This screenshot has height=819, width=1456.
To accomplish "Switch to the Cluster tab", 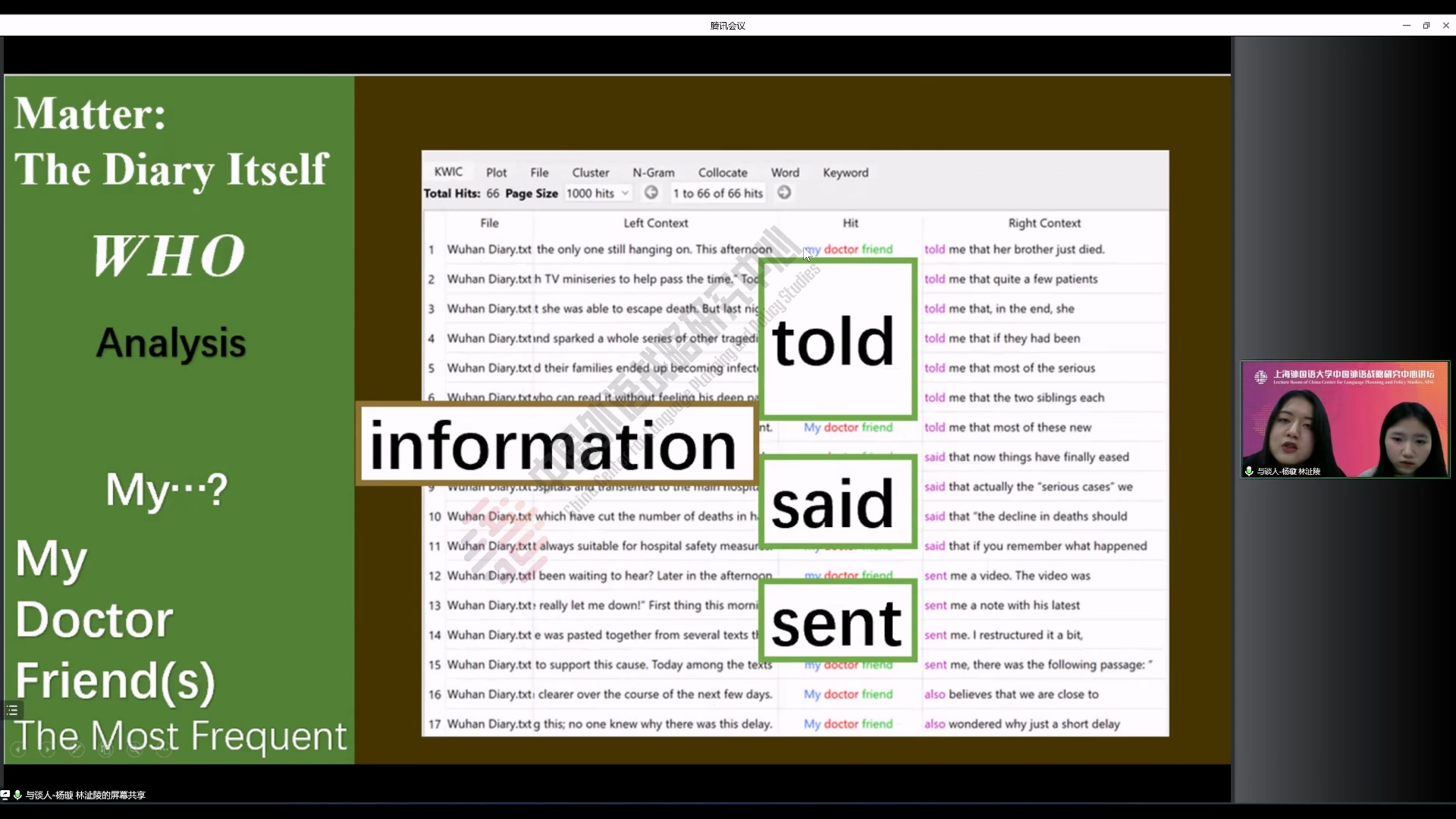I will [x=590, y=173].
